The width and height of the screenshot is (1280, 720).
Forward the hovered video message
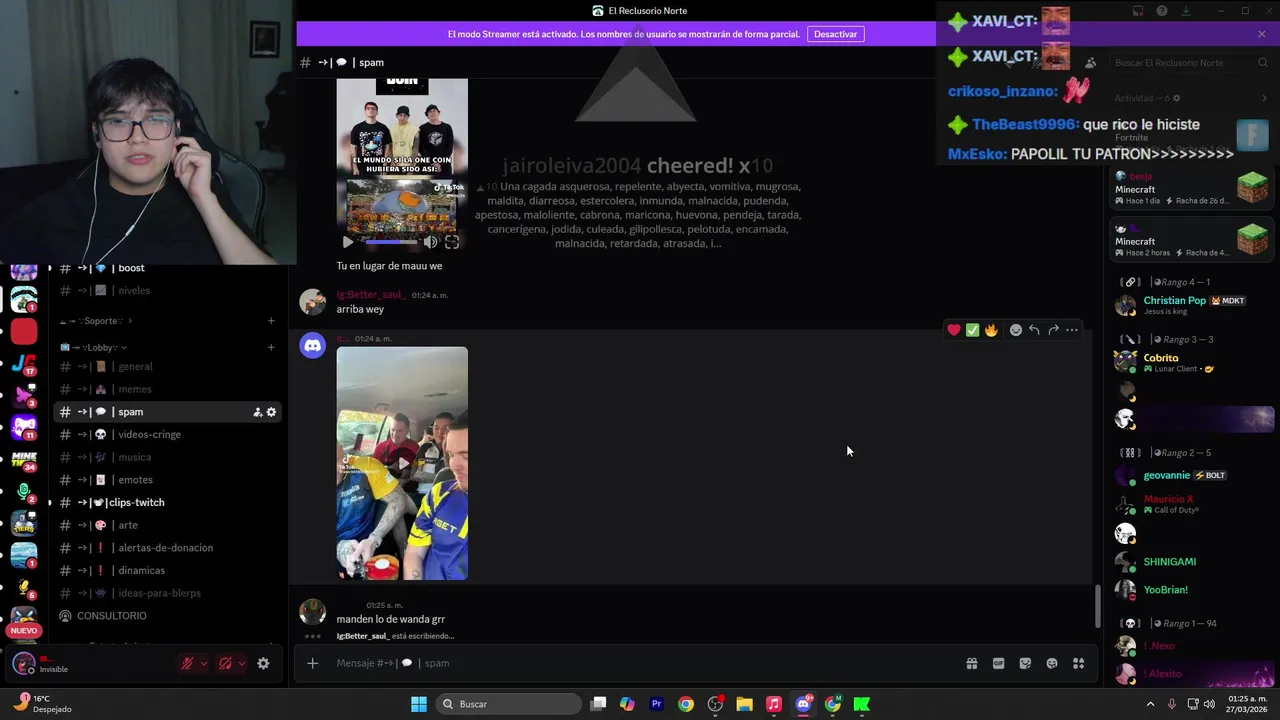pyautogui.click(x=1053, y=330)
